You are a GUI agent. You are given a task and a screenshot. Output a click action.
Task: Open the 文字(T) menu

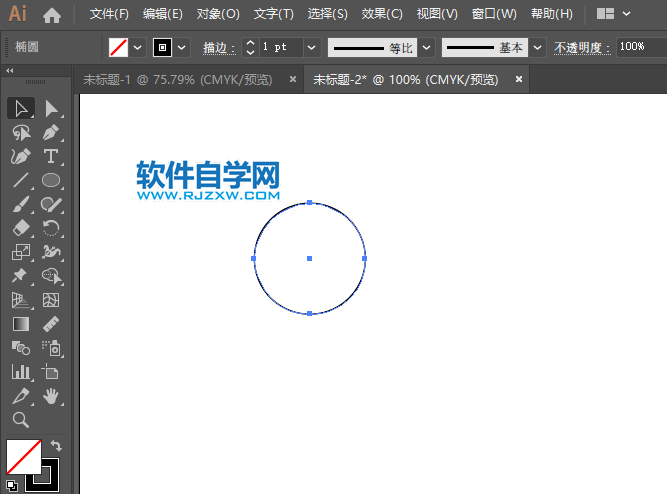pos(274,14)
